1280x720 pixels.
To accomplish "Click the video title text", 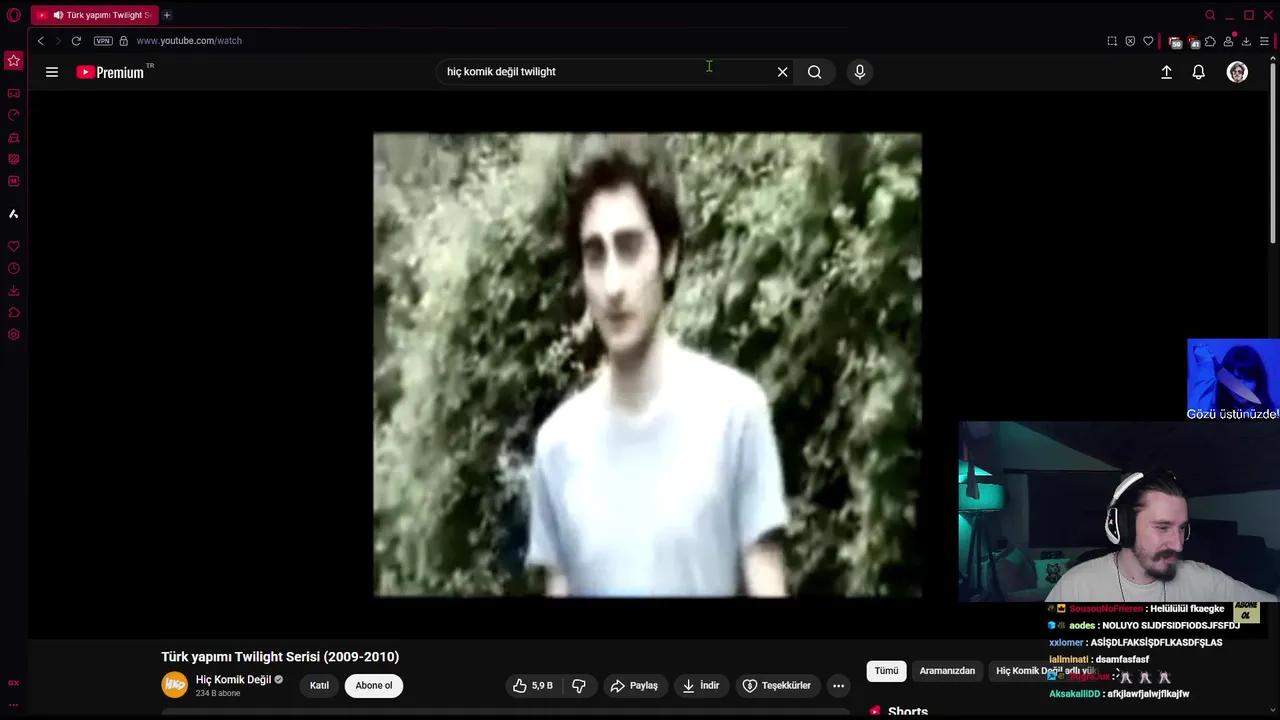I will click(280, 657).
